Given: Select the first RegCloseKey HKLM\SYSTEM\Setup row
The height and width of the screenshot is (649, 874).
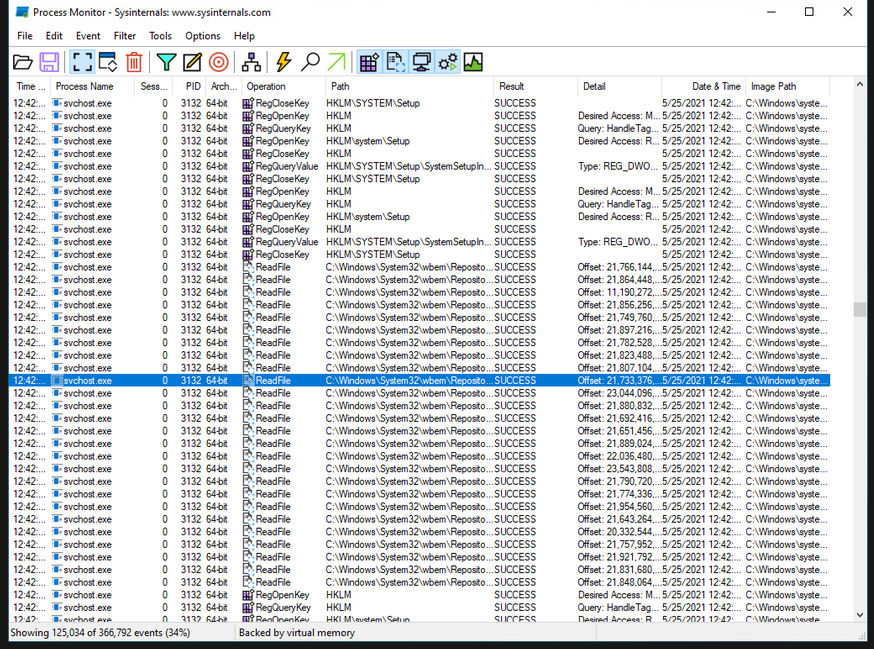Looking at the screenshot, I should (420, 103).
